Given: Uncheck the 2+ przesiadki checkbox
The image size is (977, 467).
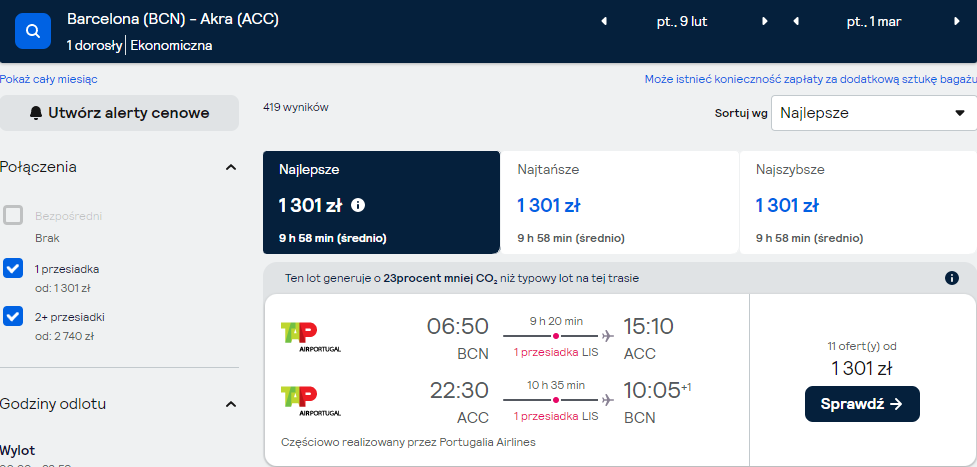Looking at the screenshot, I should pos(13,316).
